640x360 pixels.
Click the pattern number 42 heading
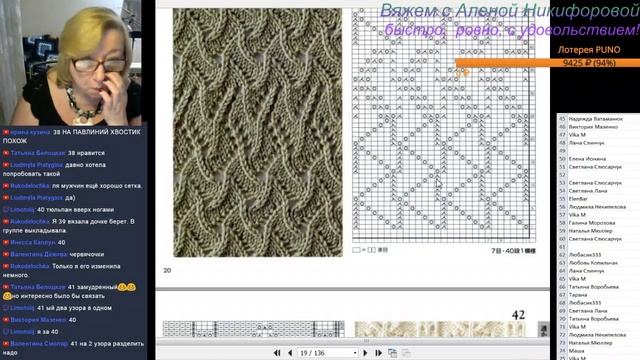[518, 315]
